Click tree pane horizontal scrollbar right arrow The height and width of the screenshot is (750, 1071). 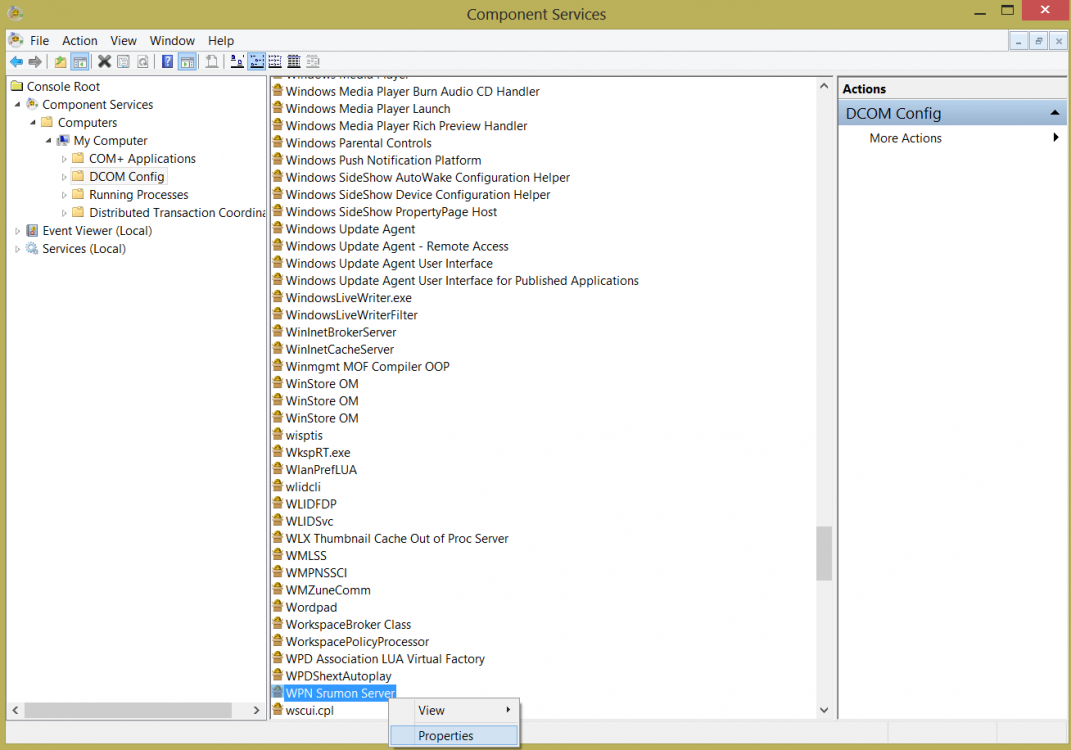point(256,710)
